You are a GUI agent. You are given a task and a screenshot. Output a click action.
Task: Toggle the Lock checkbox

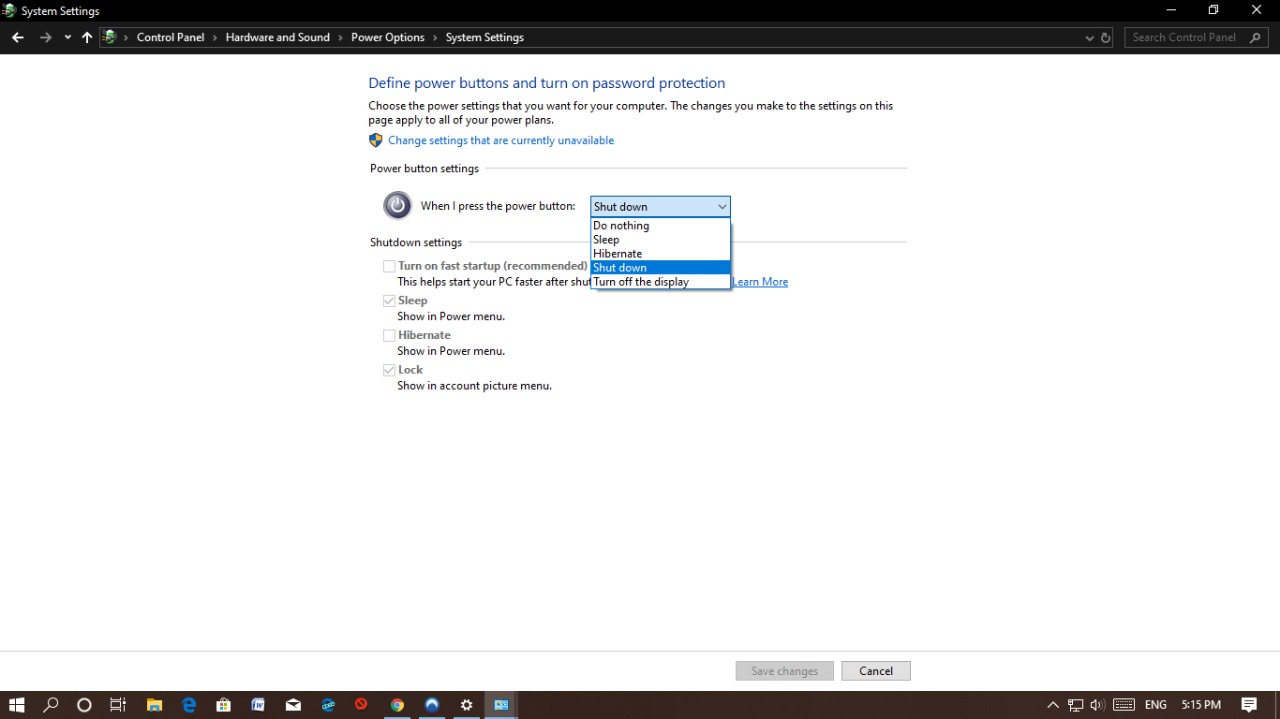(x=389, y=370)
